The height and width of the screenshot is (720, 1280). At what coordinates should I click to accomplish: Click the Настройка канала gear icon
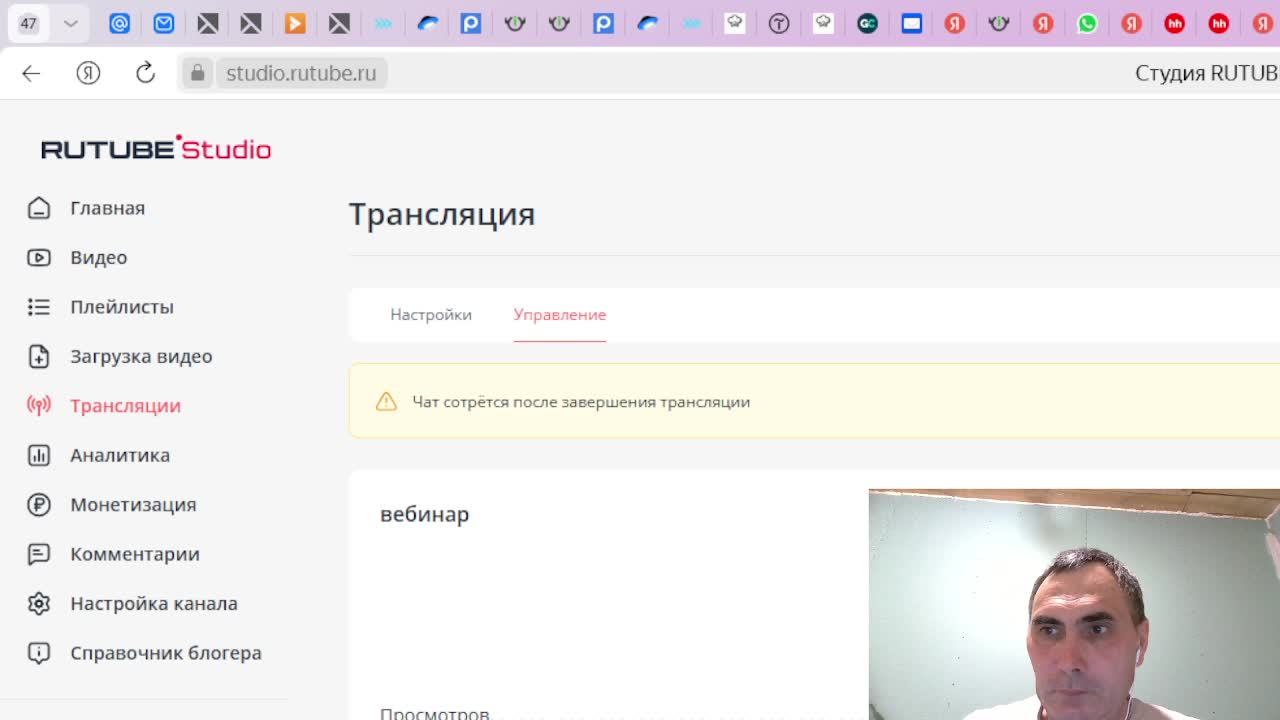coord(39,604)
